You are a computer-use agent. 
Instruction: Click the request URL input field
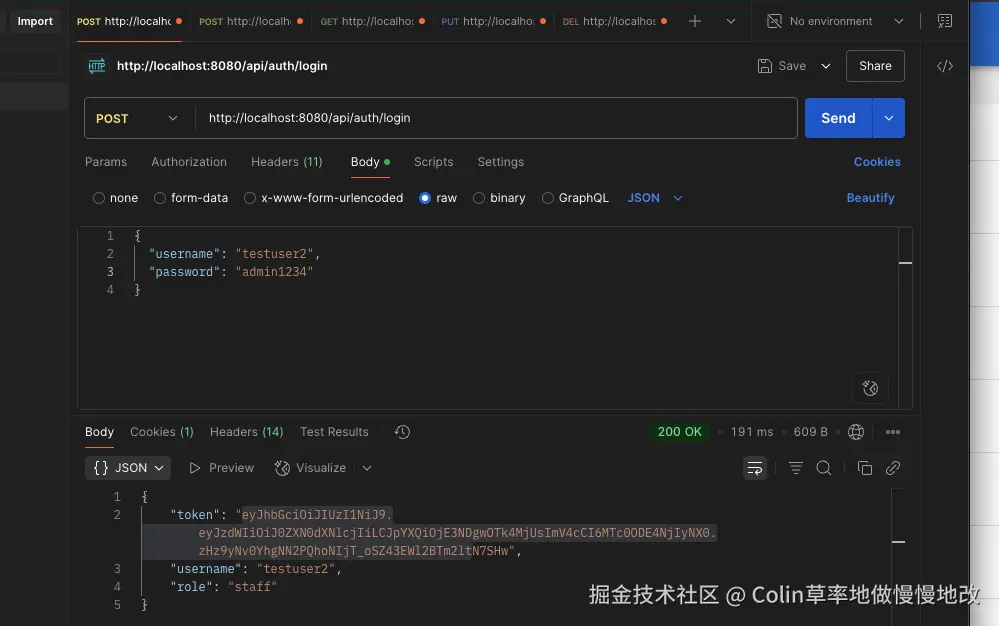(496, 118)
